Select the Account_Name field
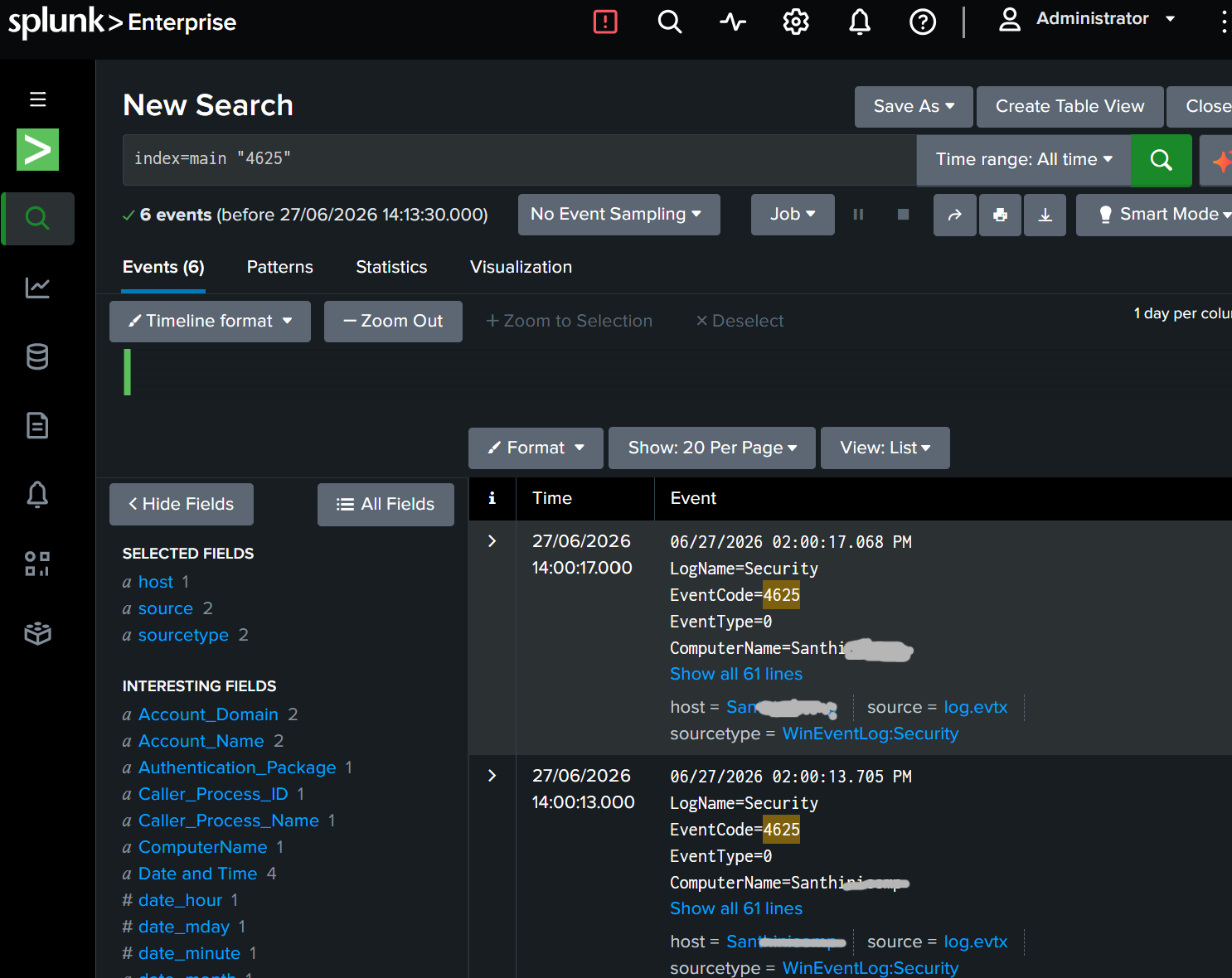This screenshot has width=1232, height=978. click(x=201, y=741)
